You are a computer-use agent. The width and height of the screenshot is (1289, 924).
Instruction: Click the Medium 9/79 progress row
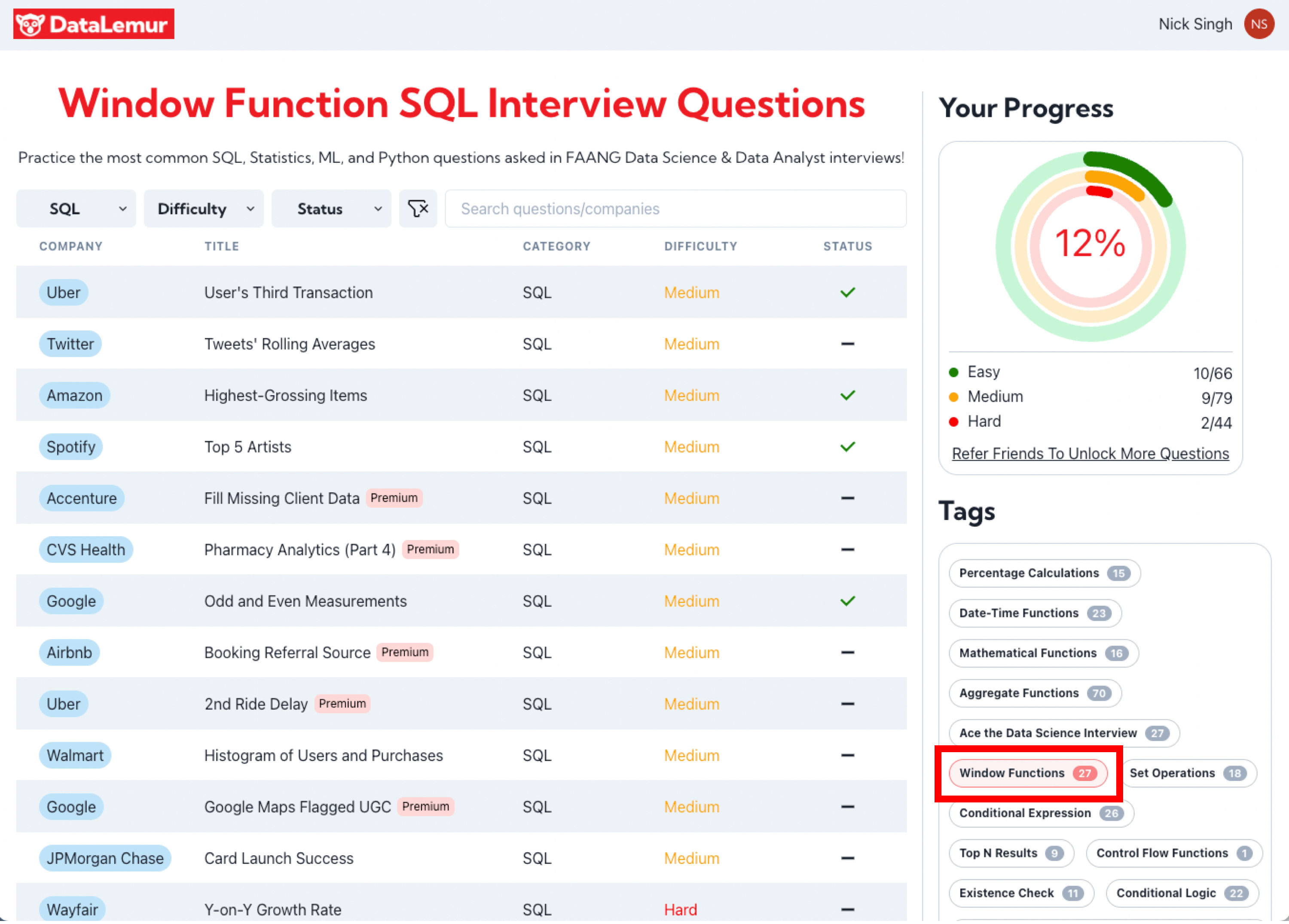click(x=1090, y=397)
